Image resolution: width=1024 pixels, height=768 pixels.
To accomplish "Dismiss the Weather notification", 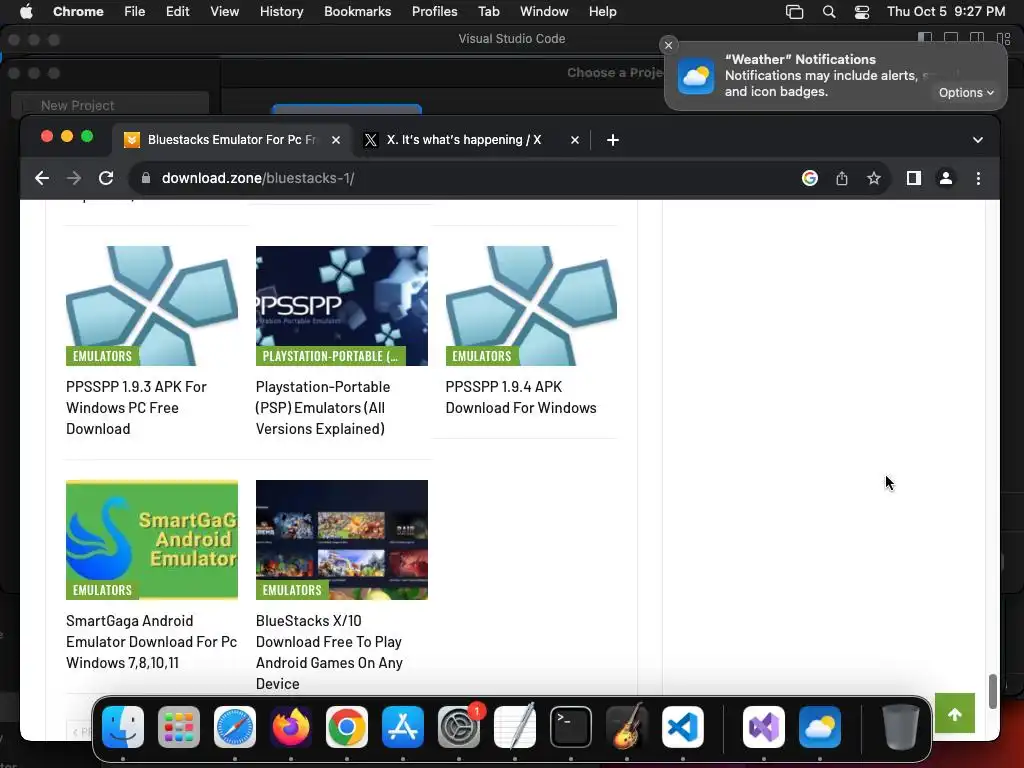I will [668, 45].
